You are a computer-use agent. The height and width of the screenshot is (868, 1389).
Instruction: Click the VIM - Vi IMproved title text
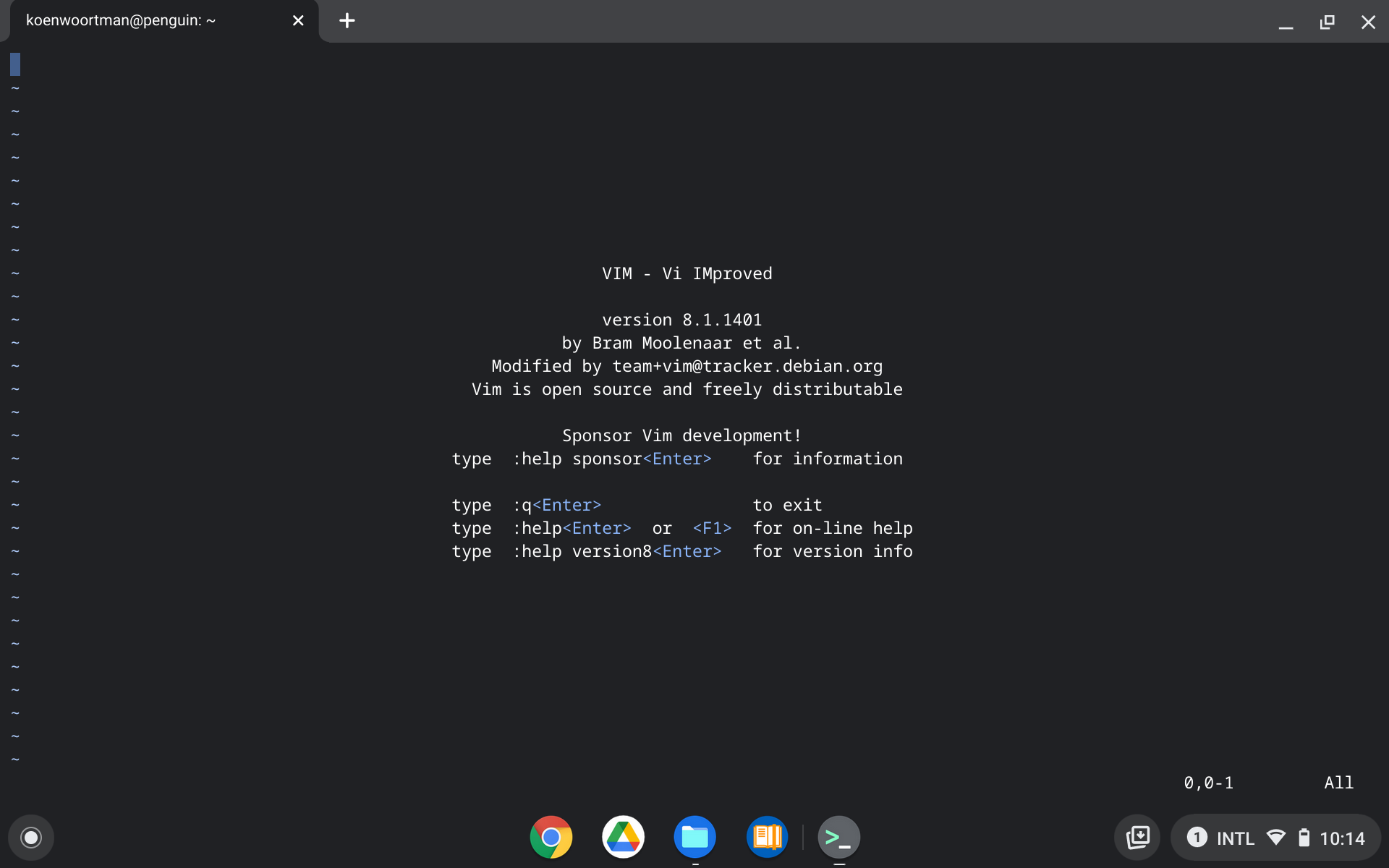[687, 273]
